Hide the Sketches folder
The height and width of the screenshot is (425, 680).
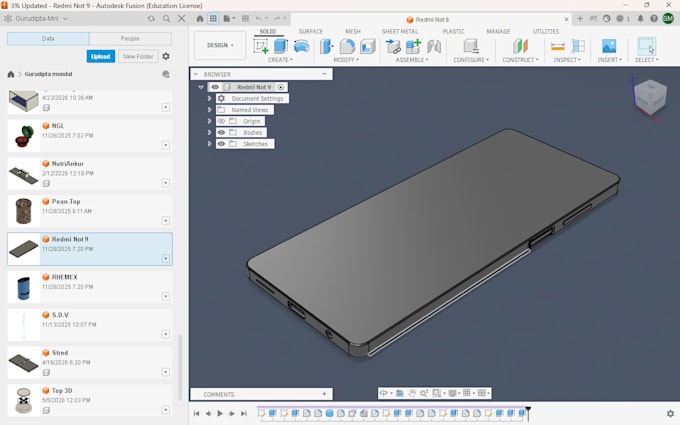click(221, 144)
